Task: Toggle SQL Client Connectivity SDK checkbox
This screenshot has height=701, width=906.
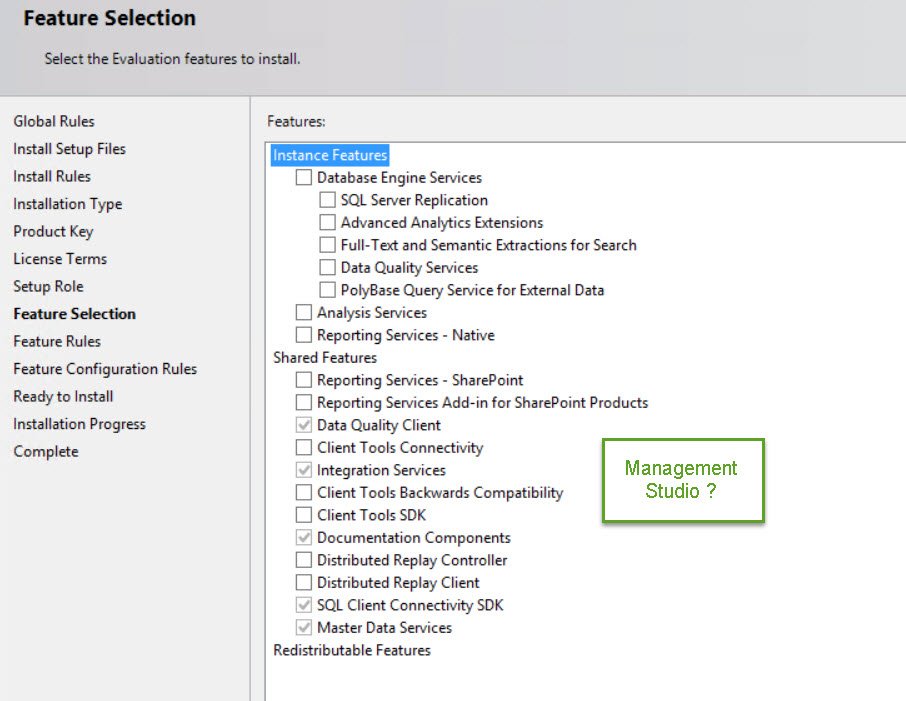Action: 304,605
